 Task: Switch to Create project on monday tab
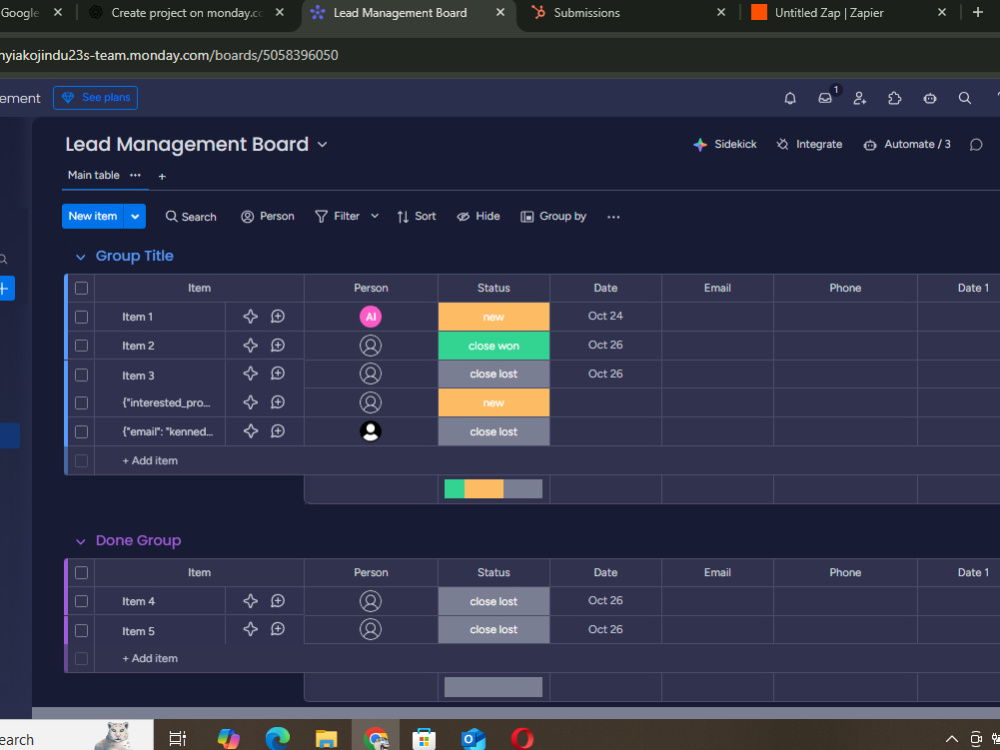click(187, 13)
